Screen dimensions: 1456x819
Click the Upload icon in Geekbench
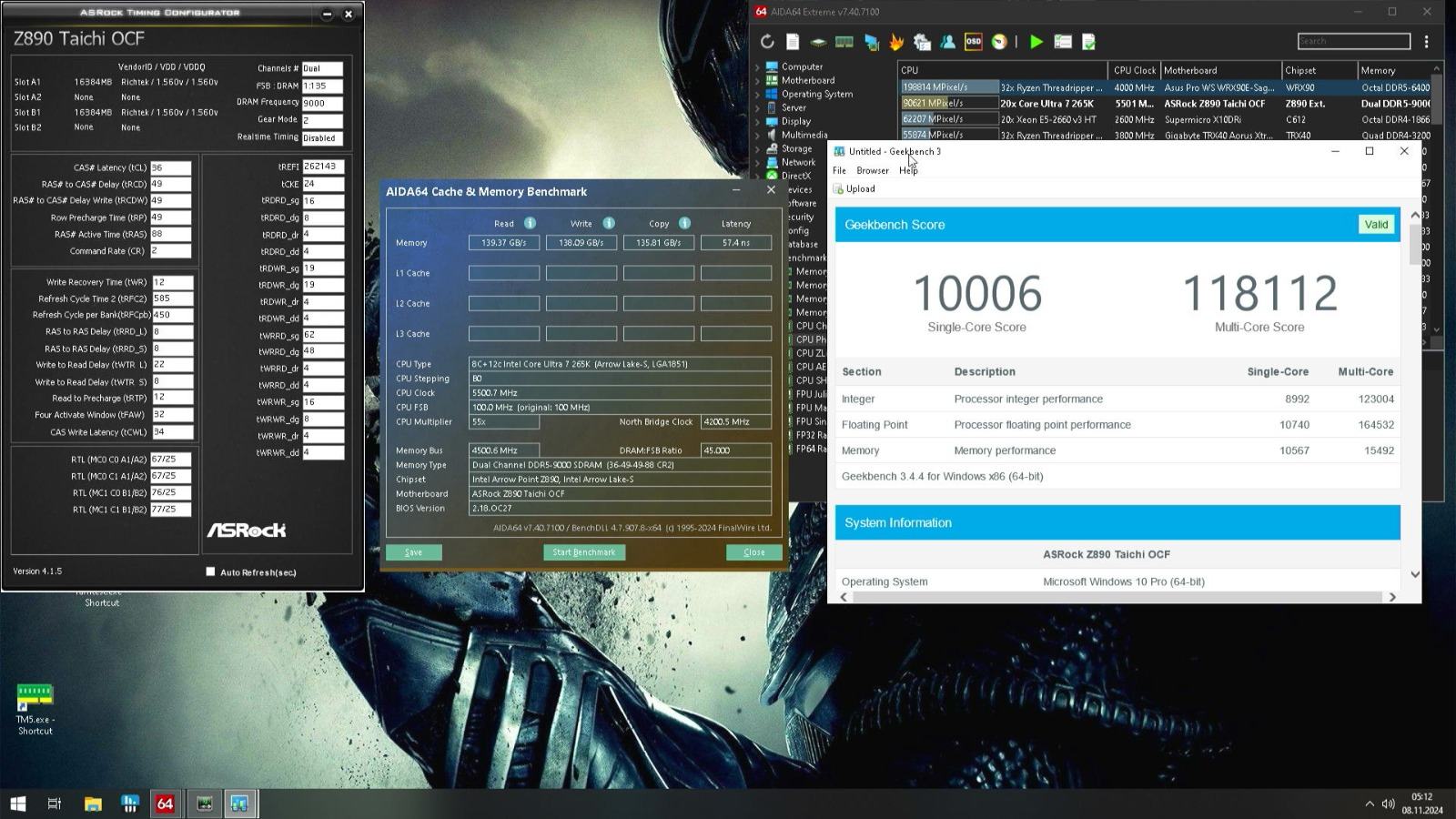click(x=838, y=189)
